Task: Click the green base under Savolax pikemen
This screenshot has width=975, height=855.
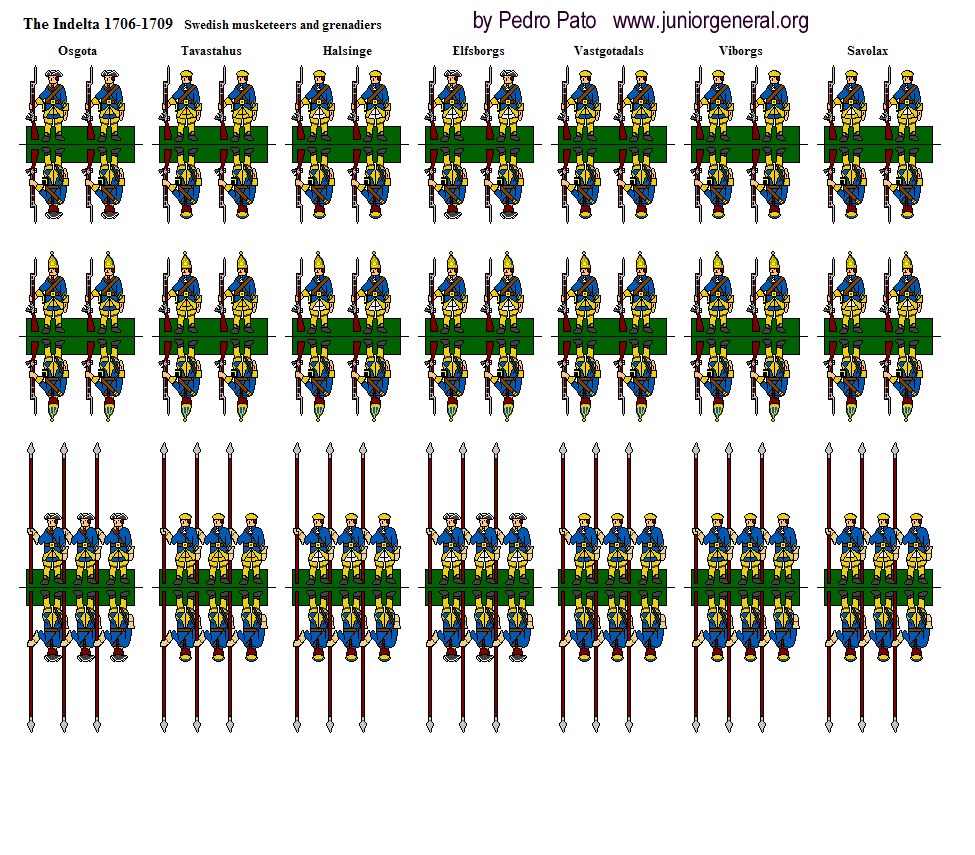Action: (x=878, y=587)
